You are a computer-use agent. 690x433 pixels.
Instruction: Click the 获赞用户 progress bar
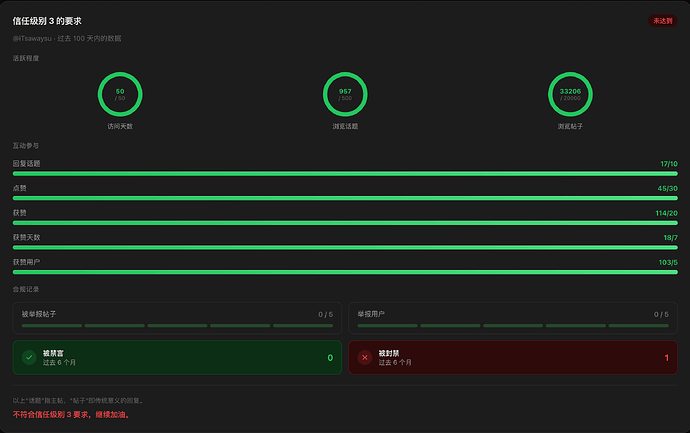pos(345,272)
